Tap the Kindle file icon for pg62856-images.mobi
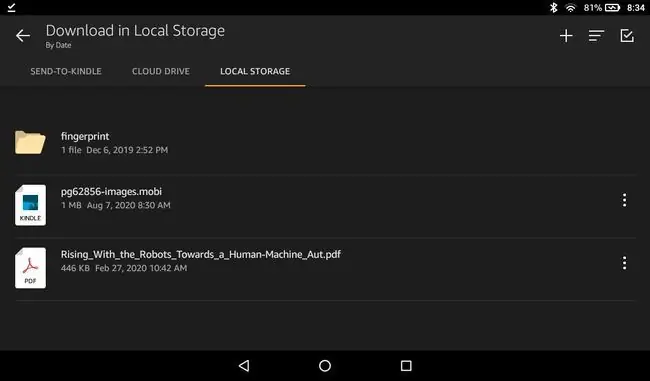This screenshot has height=381, width=650. (x=30, y=205)
